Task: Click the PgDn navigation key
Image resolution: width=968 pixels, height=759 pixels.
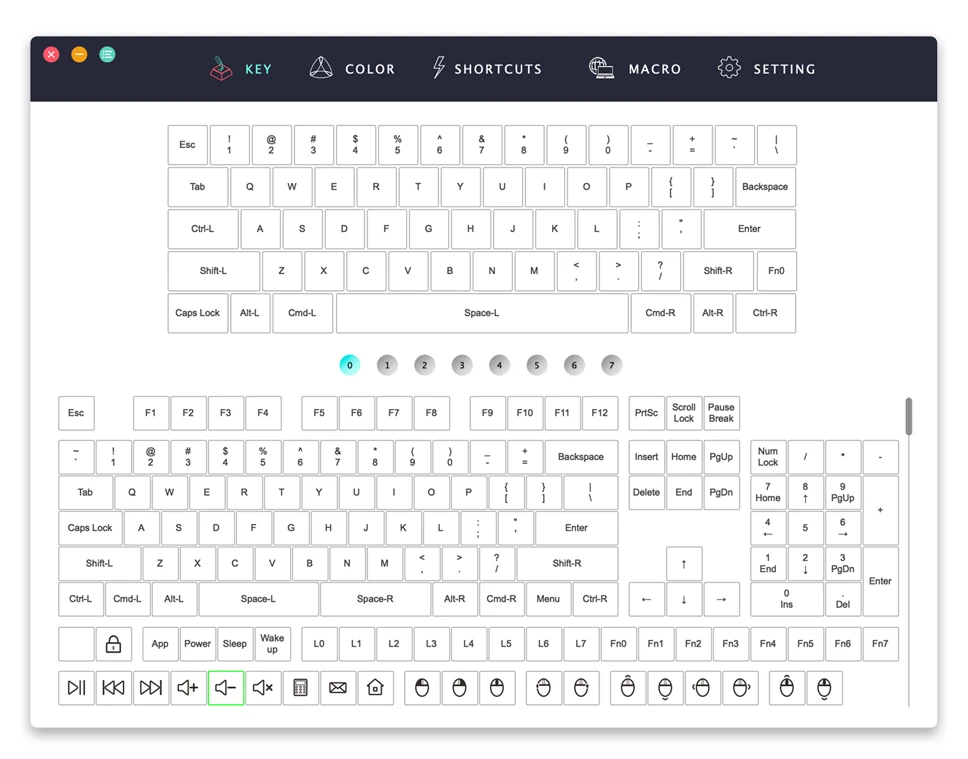Action: click(x=721, y=493)
